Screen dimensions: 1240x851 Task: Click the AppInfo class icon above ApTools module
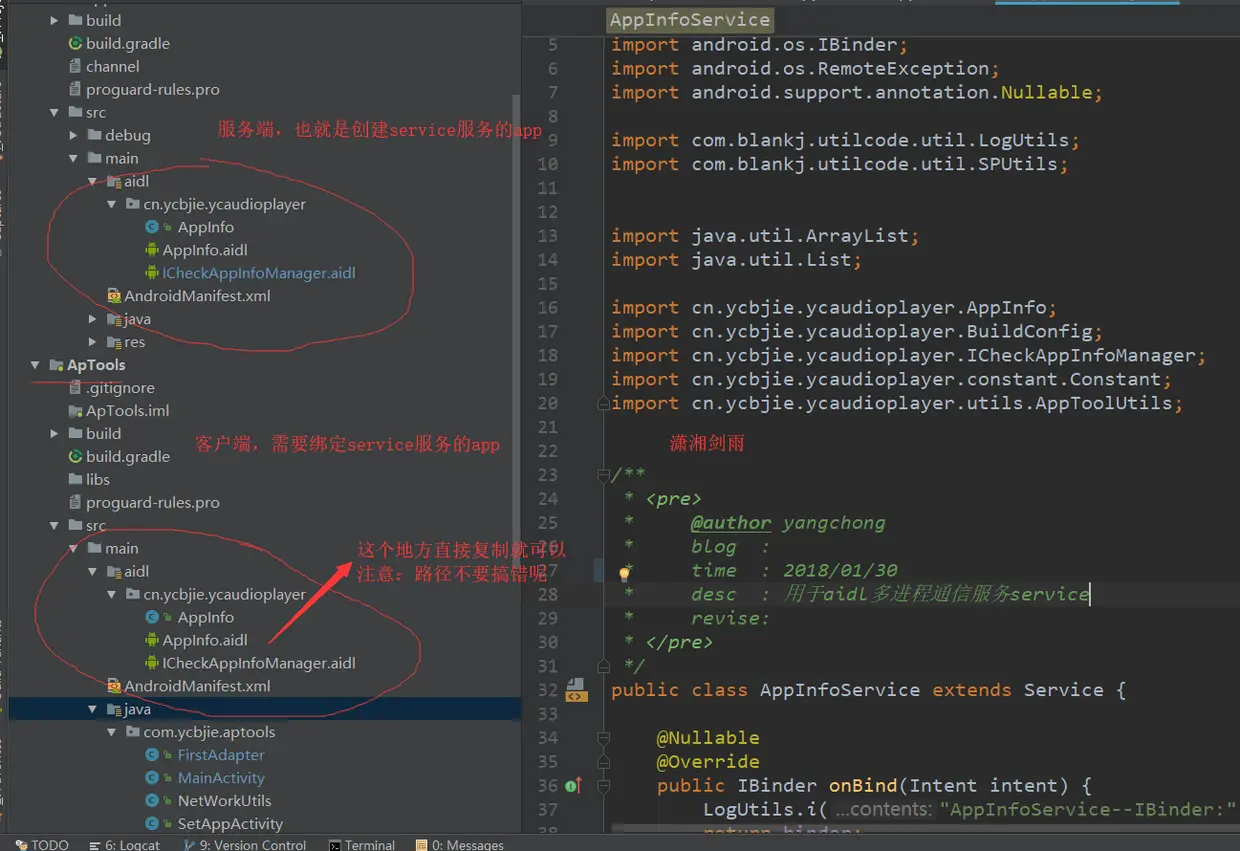tap(153, 227)
